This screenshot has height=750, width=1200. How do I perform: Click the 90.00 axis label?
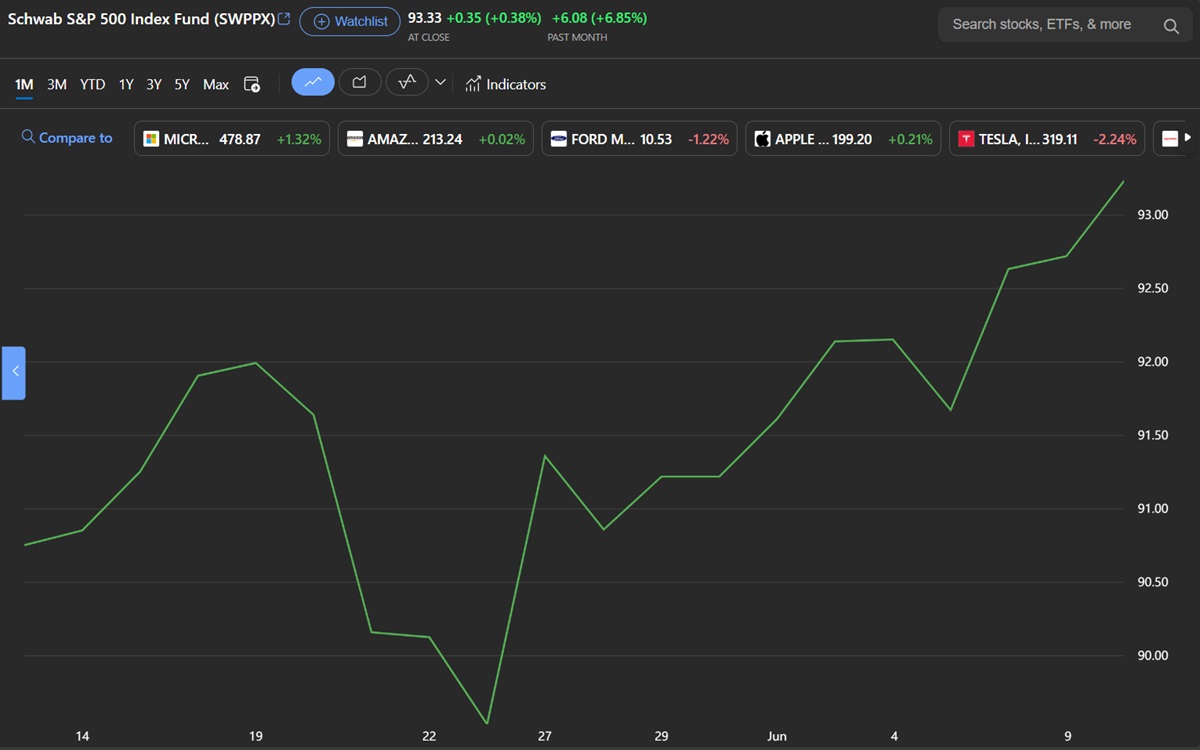1153,656
